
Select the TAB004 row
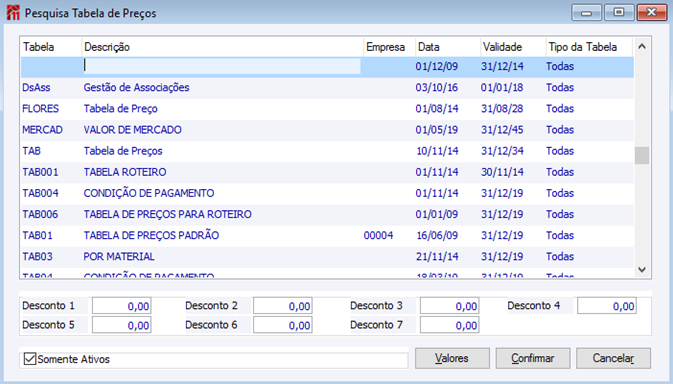[327, 193]
